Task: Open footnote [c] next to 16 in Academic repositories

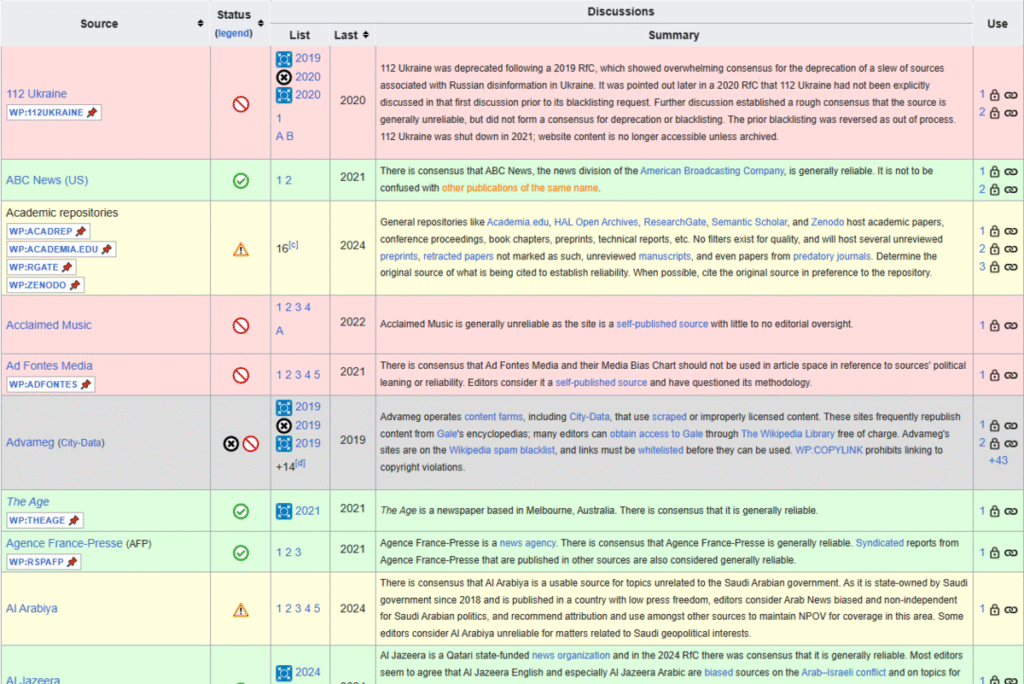Action: [x=294, y=245]
